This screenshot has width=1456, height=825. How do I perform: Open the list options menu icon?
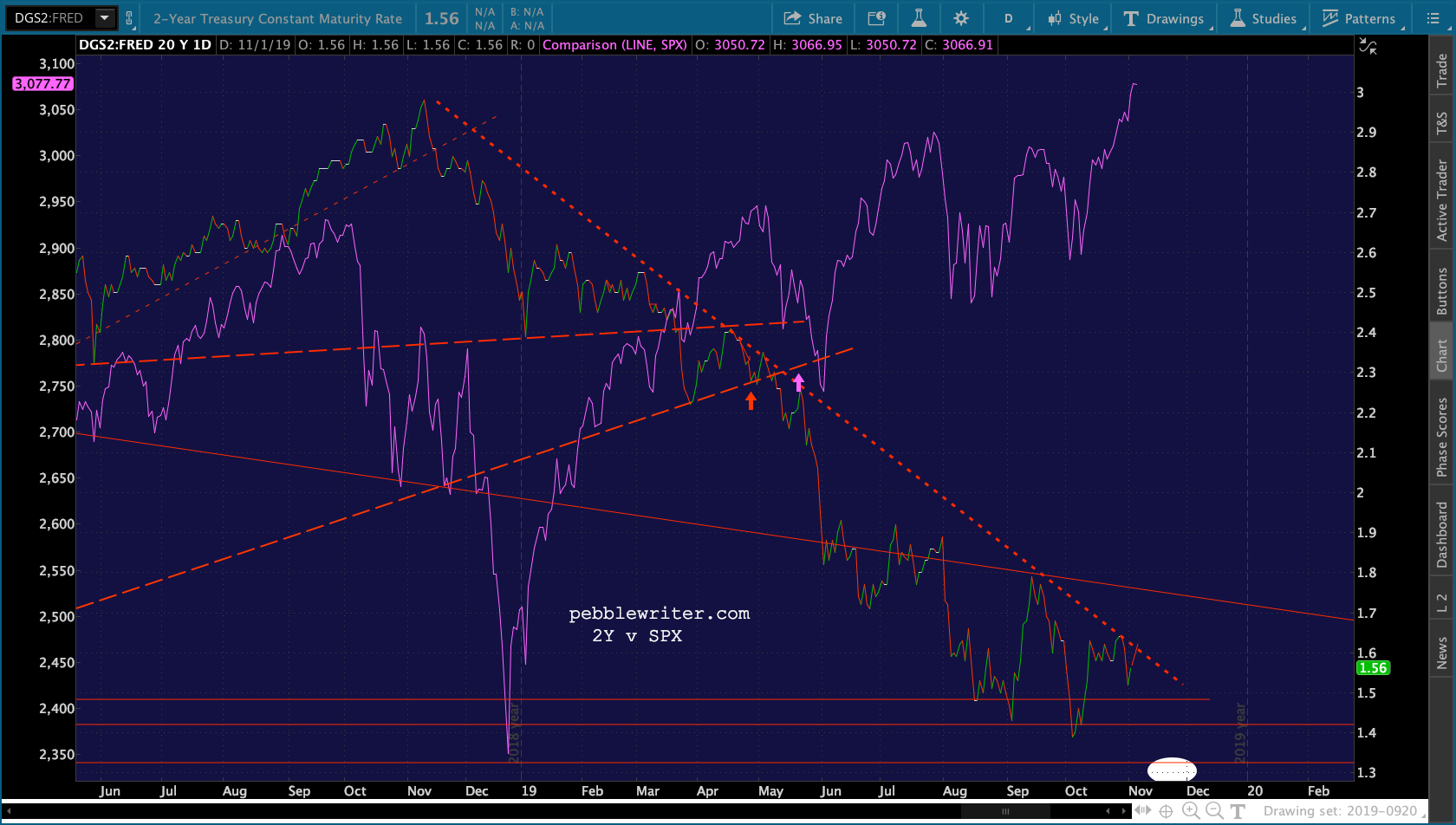pos(1433,18)
